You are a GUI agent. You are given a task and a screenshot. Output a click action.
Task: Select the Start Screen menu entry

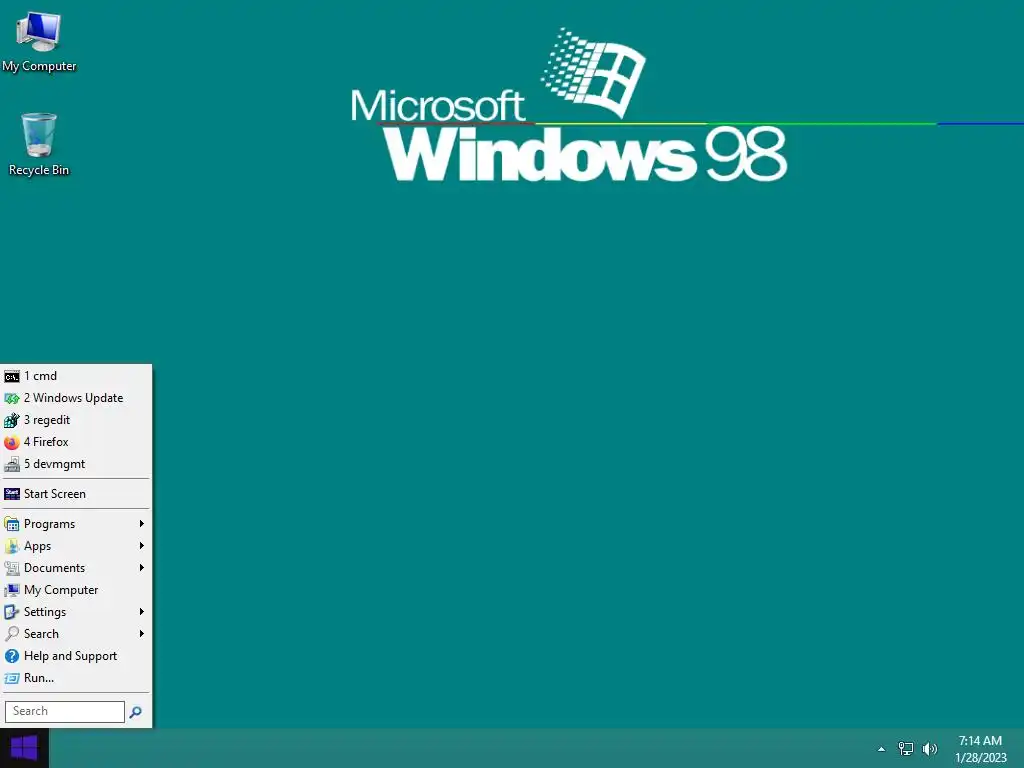click(x=76, y=494)
